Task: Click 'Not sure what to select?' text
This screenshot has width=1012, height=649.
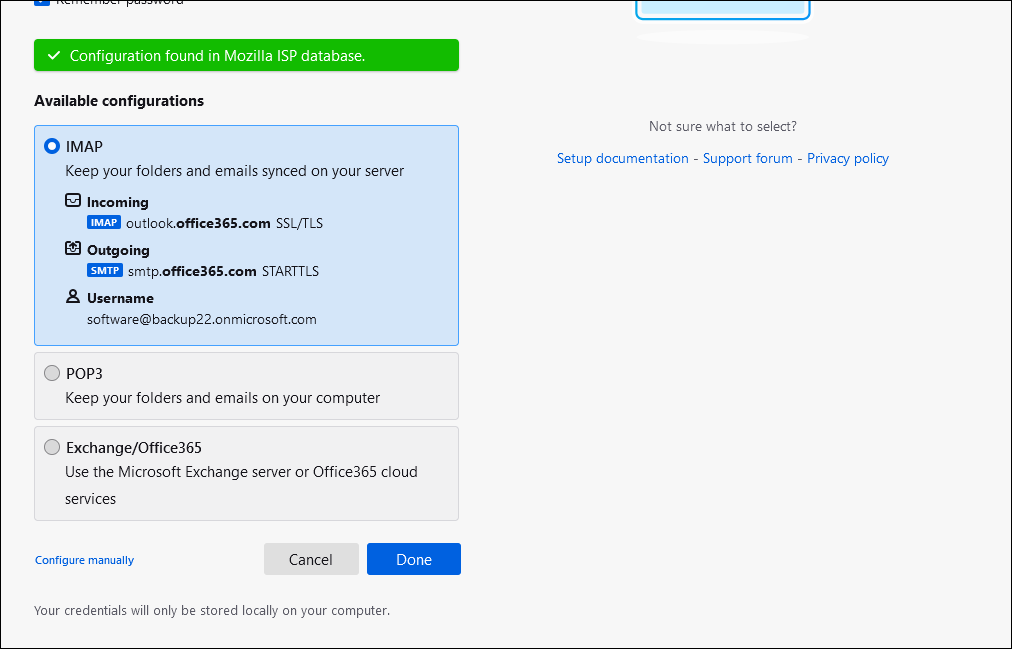Action: [723, 126]
